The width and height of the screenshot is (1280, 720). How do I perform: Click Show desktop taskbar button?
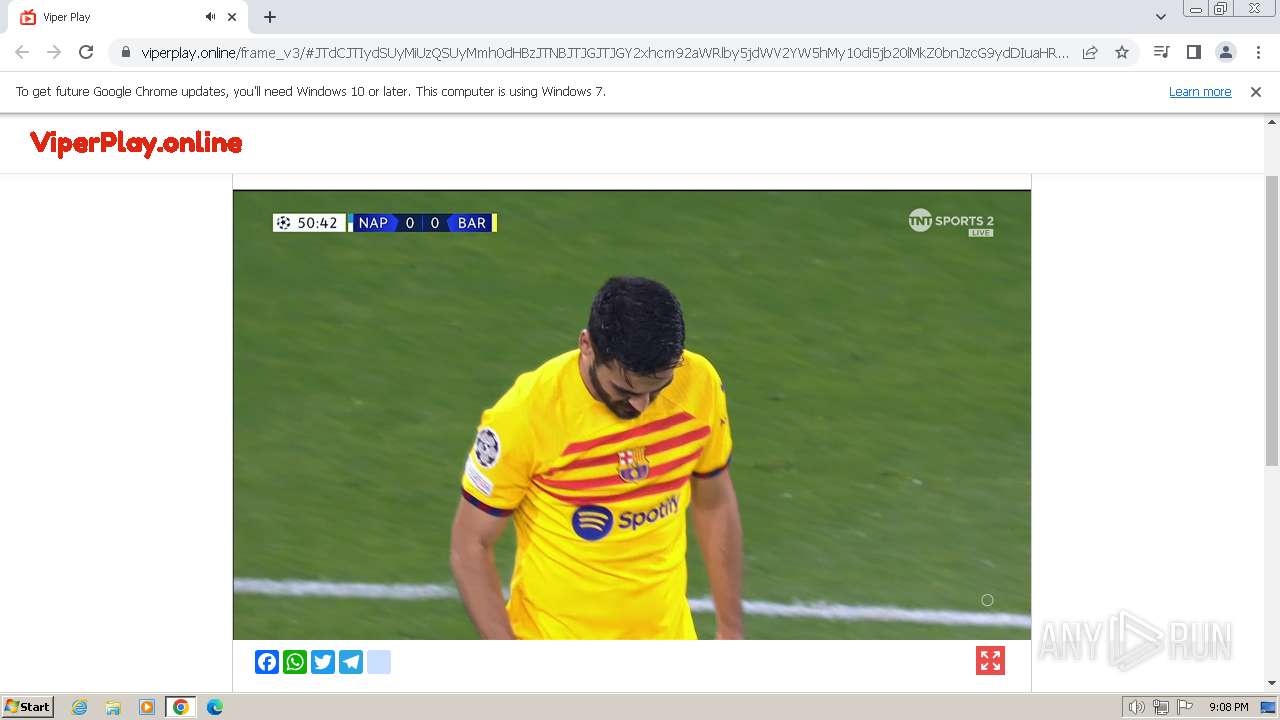(x=1268, y=707)
